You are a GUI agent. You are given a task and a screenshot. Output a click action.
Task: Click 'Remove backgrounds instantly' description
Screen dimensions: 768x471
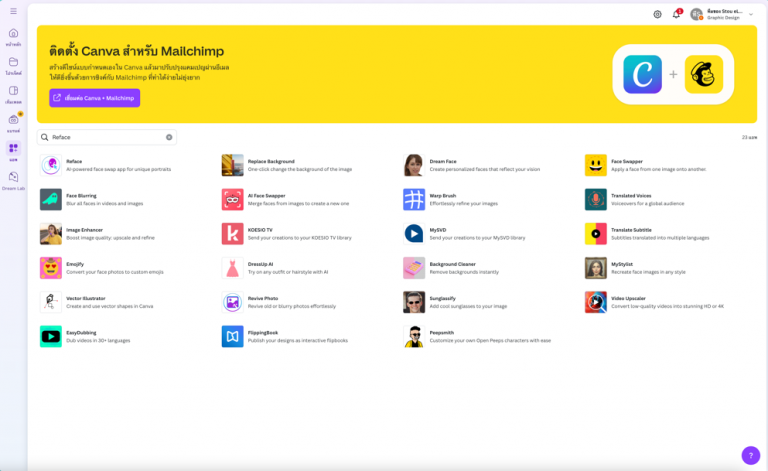[x=464, y=272]
